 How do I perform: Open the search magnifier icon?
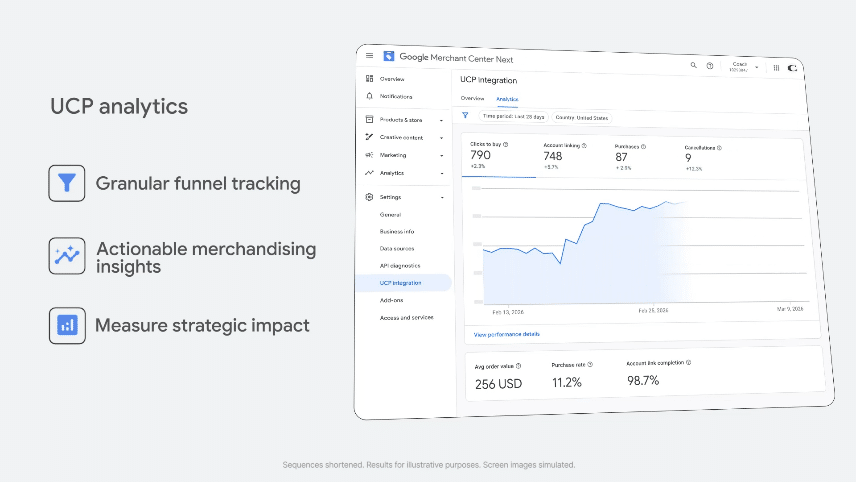click(x=693, y=65)
